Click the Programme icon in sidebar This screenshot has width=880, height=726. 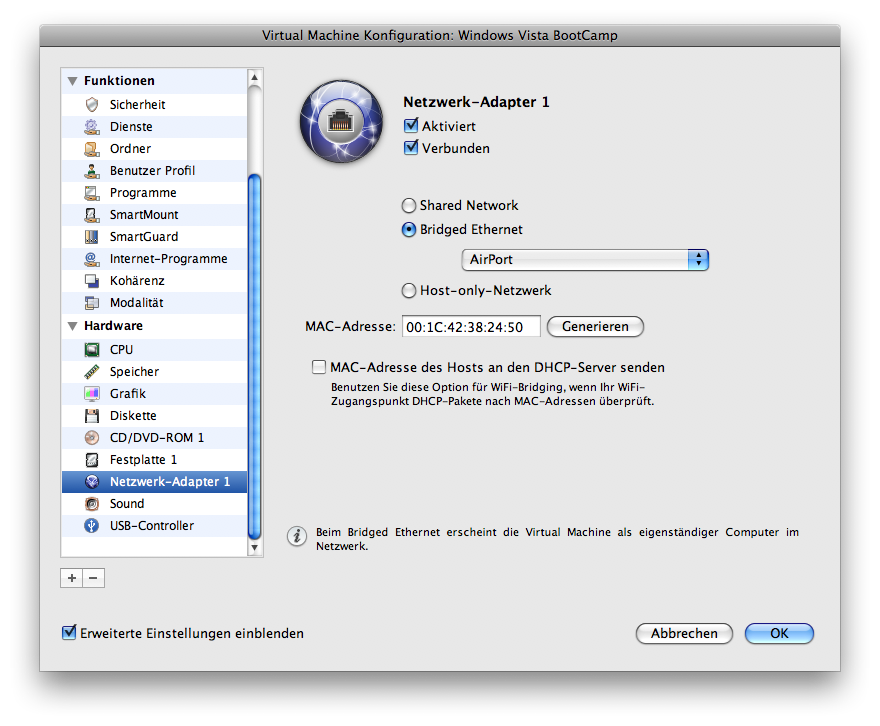91,193
